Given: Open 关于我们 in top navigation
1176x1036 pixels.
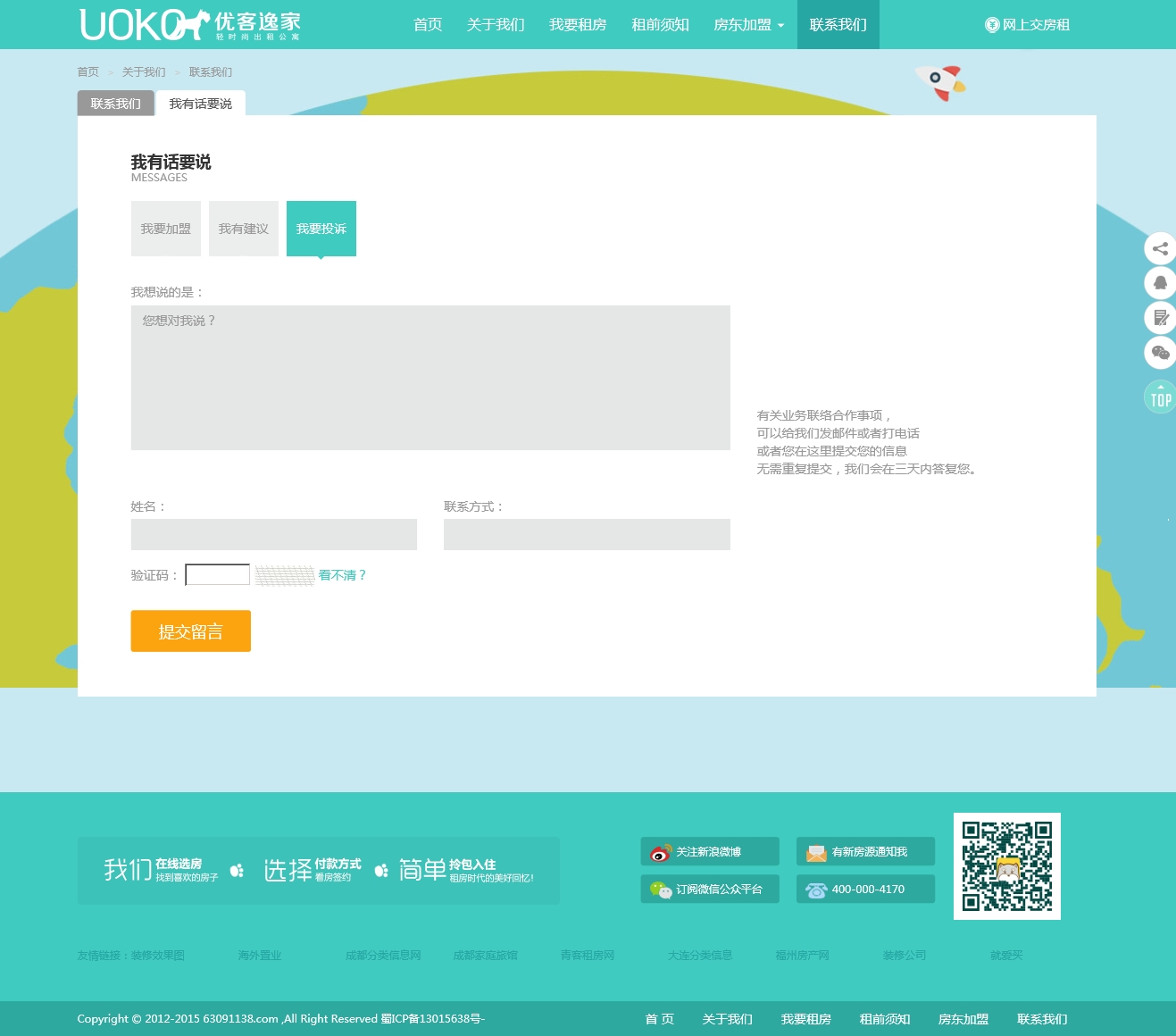Looking at the screenshot, I should click(x=496, y=25).
